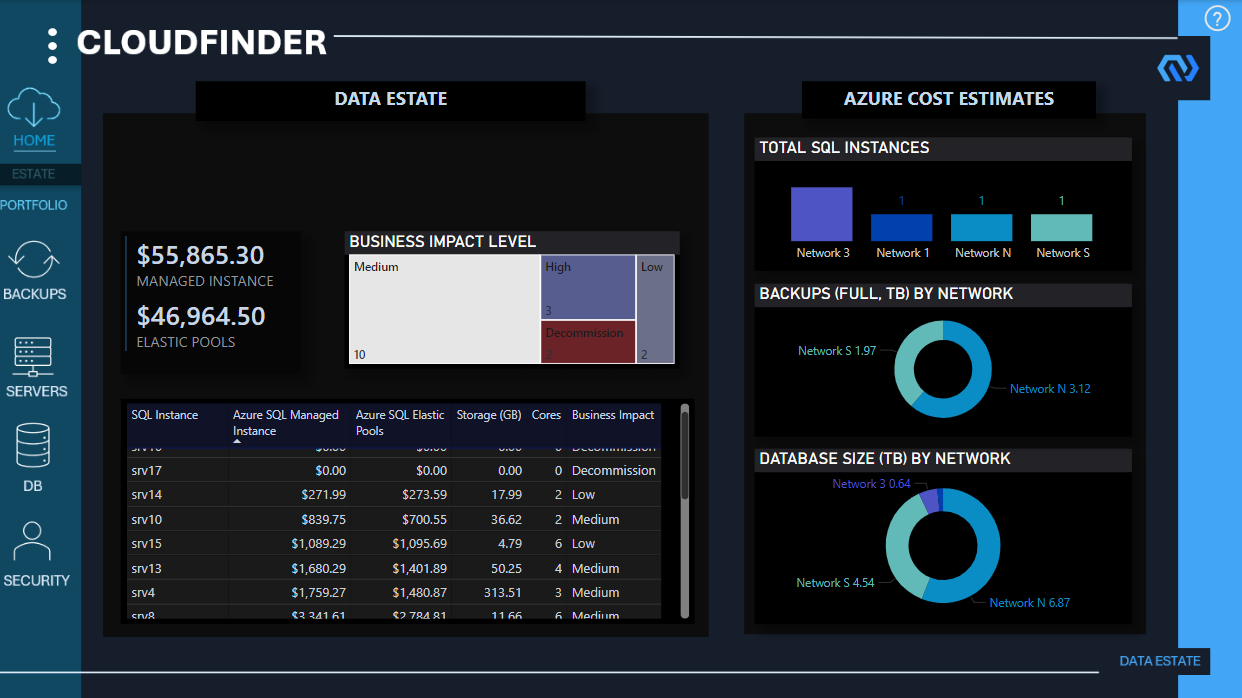Screen dimensions: 1242x698
Task: Click the Low block in Business Impact treemap
Action: 656,309
